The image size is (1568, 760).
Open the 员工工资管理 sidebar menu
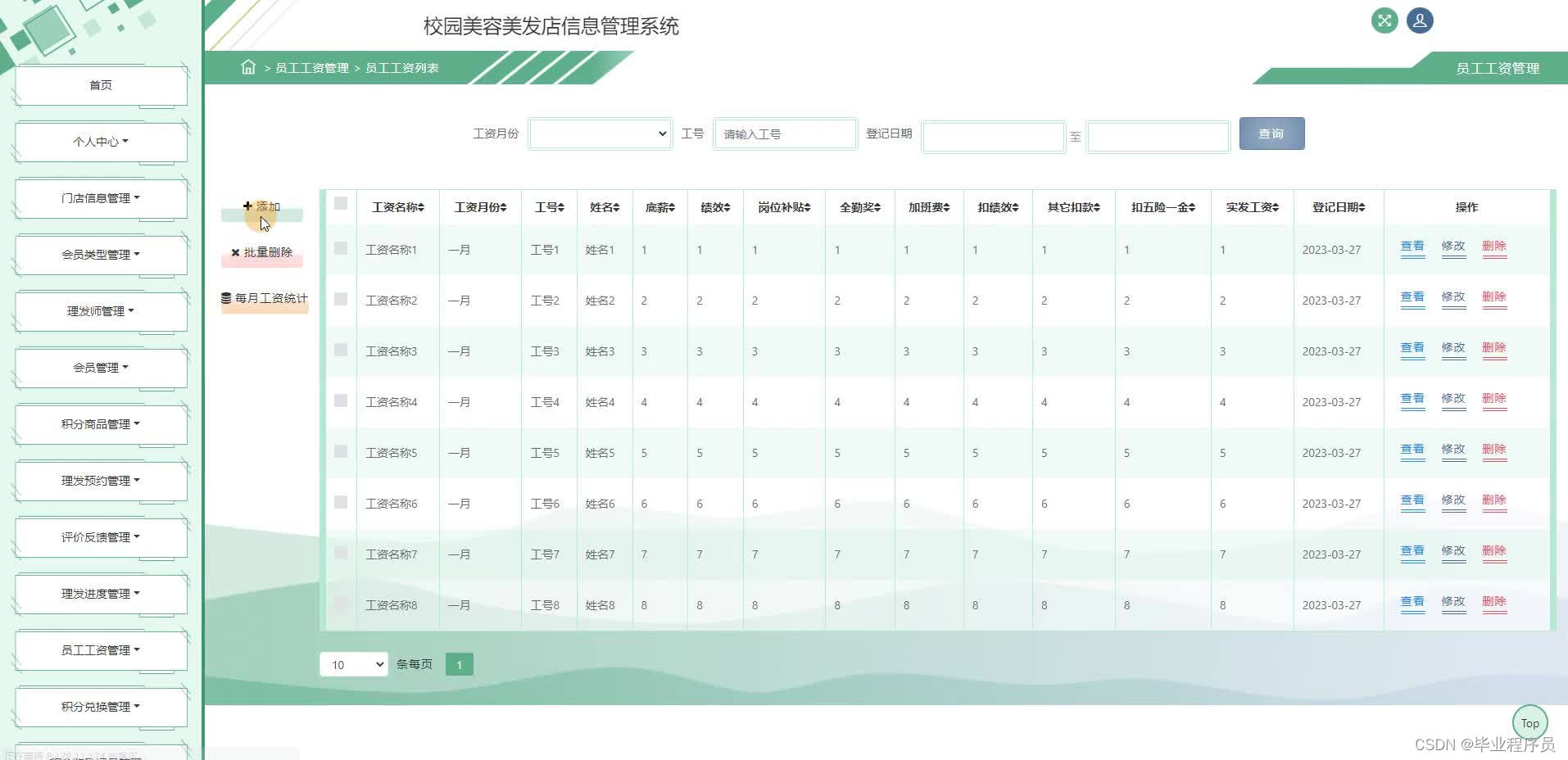[x=101, y=650]
